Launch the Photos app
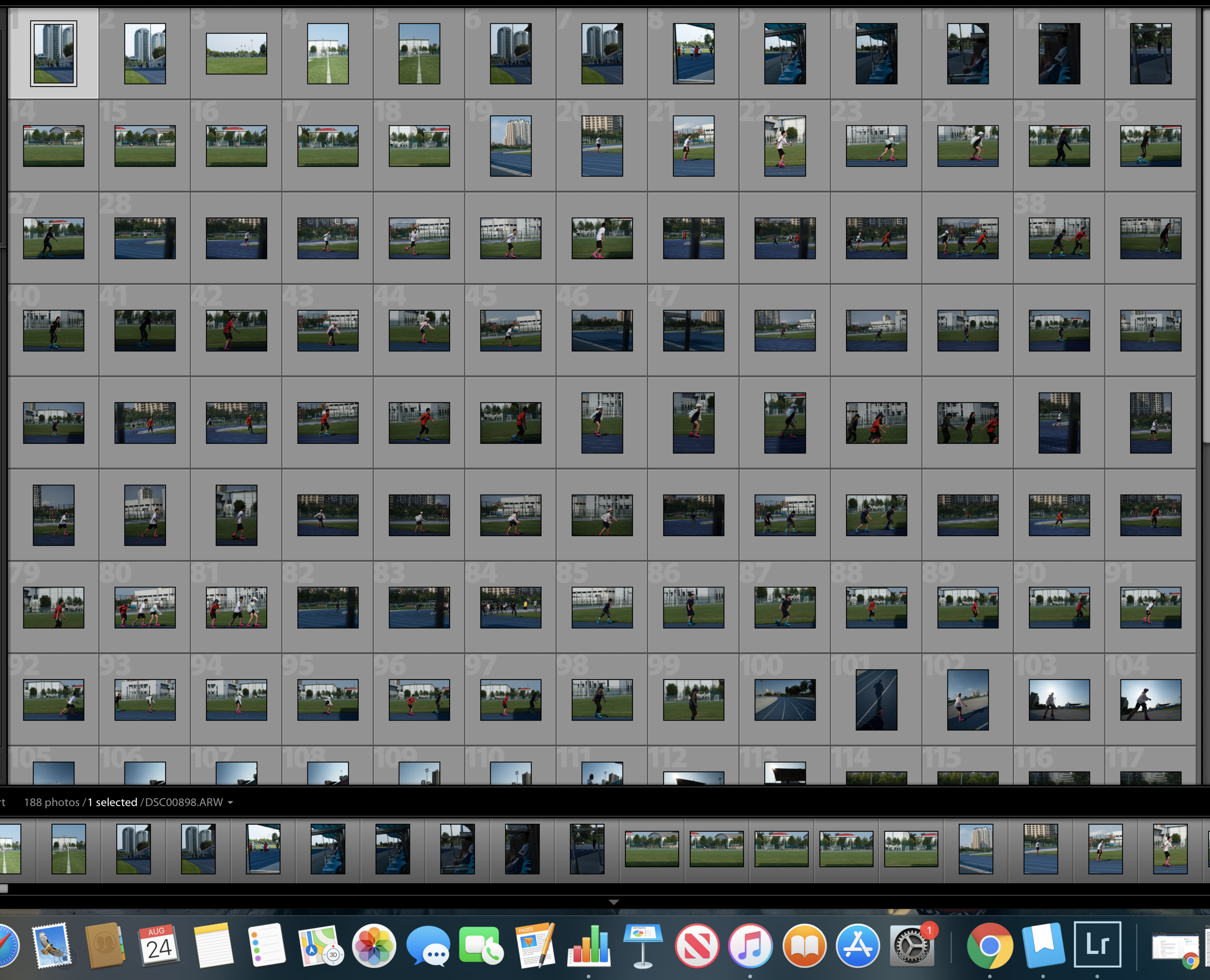This screenshot has width=1210, height=980. click(x=374, y=945)
